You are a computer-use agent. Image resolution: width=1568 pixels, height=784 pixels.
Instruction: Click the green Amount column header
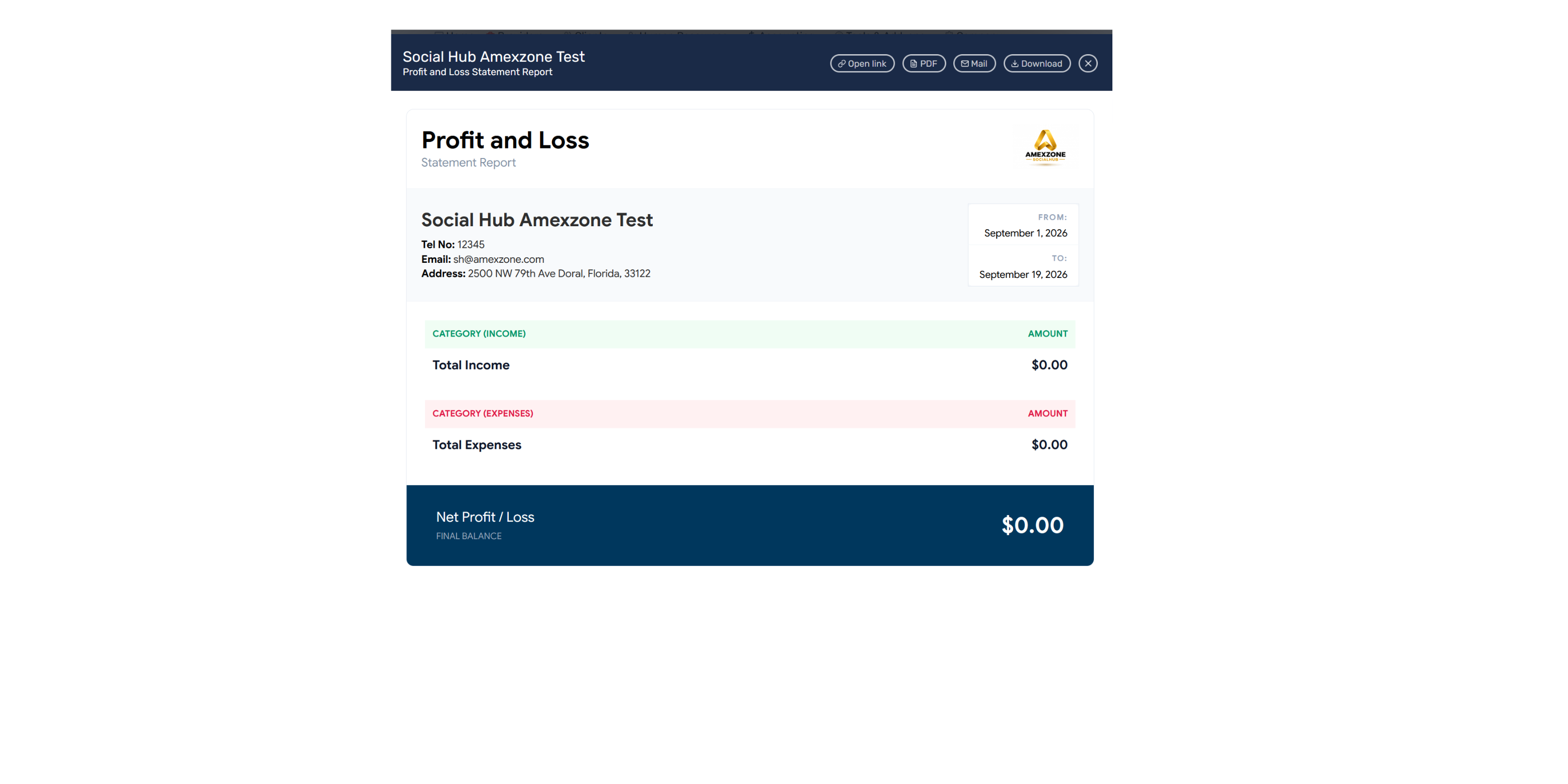click(1048, 334)
